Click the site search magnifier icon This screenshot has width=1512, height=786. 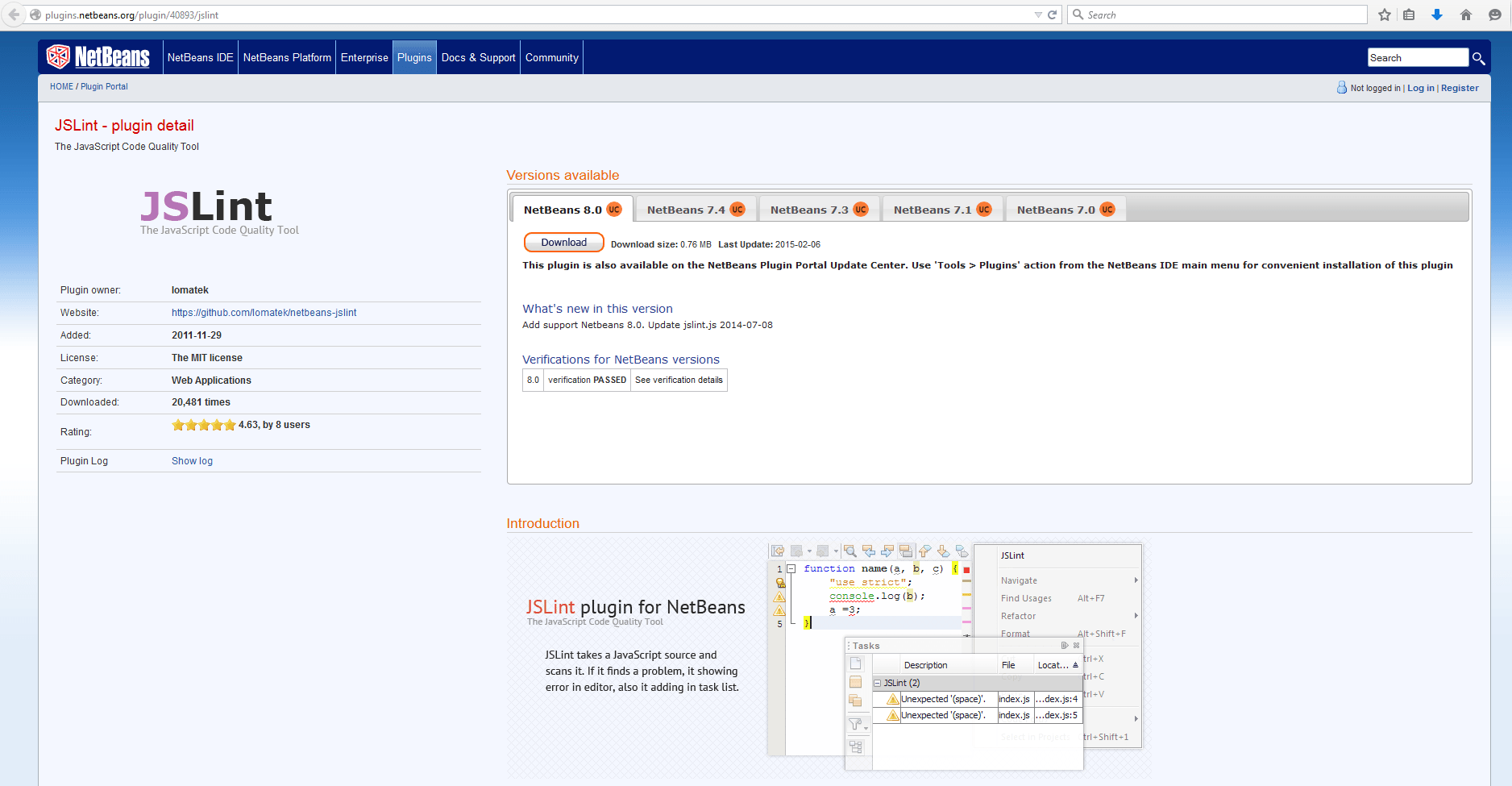point(1478,58)
